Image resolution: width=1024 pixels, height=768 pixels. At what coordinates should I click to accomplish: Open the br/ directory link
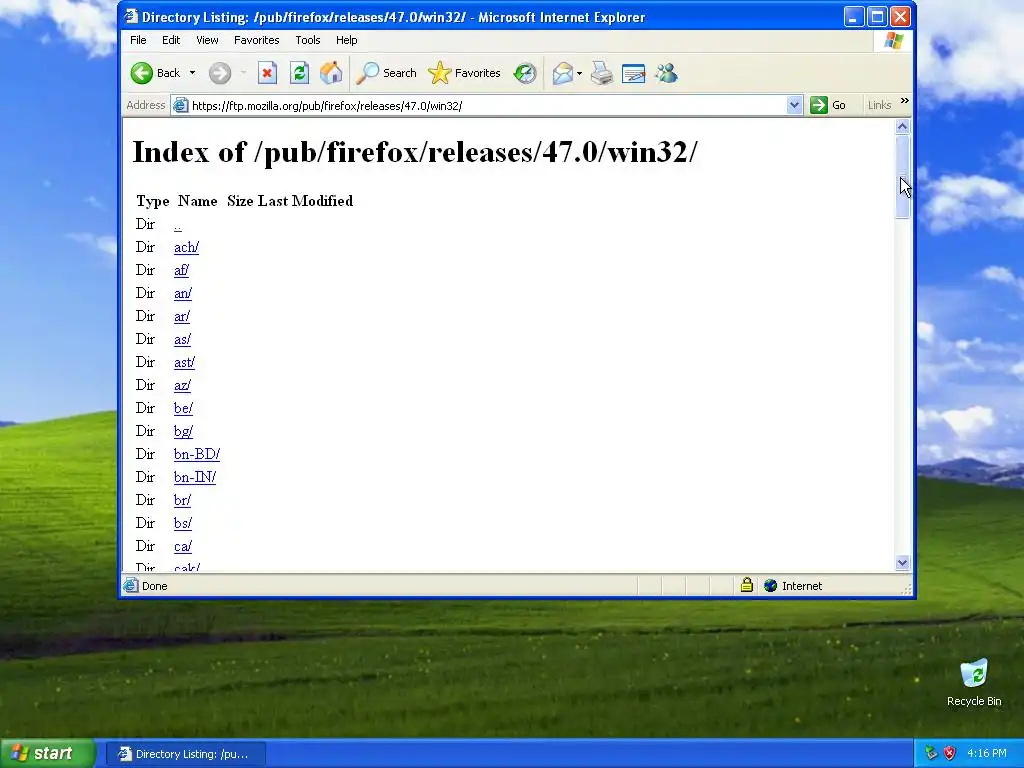(x=182, y=500)
